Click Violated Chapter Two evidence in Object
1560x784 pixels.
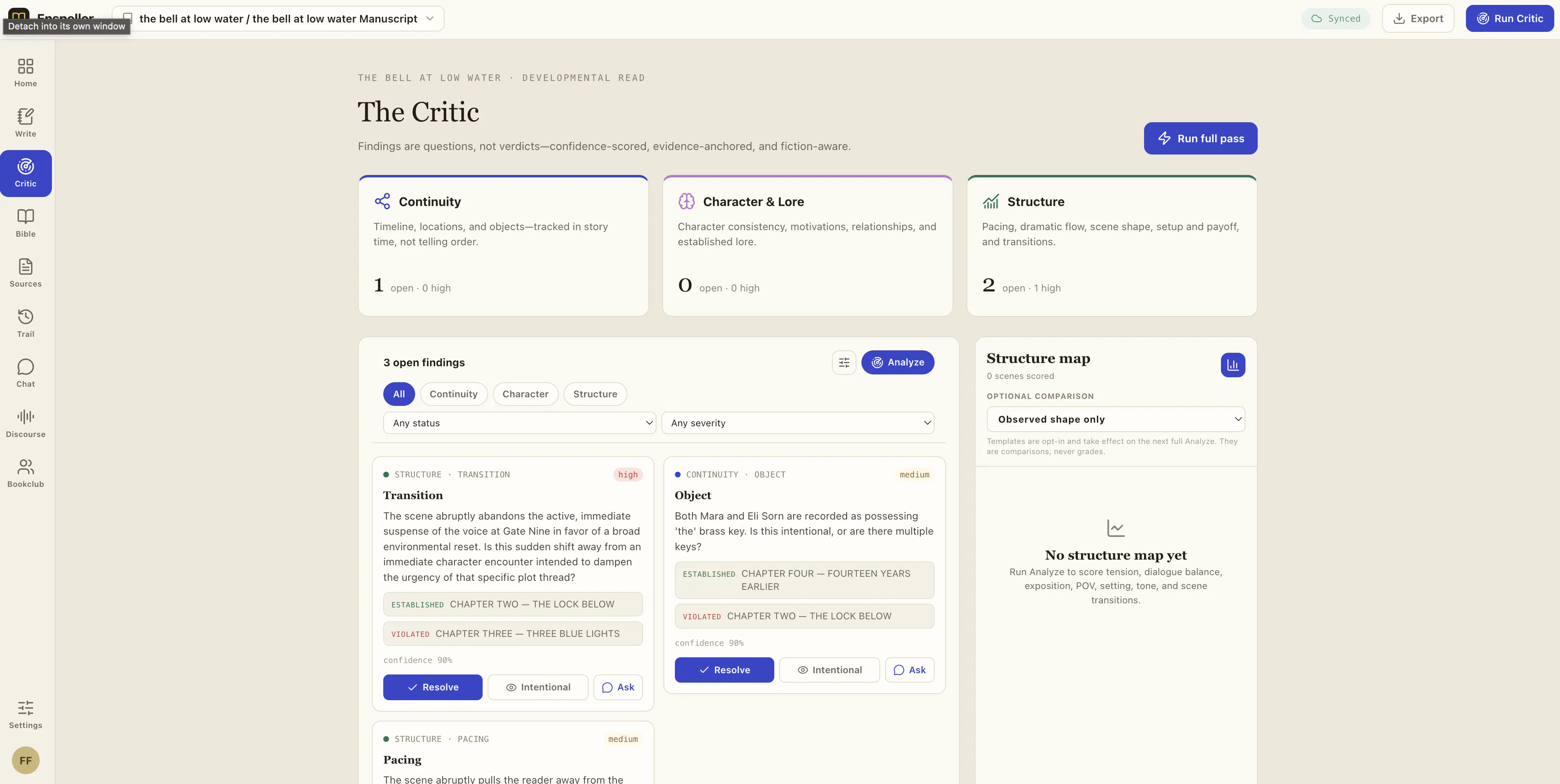(804, 617)
